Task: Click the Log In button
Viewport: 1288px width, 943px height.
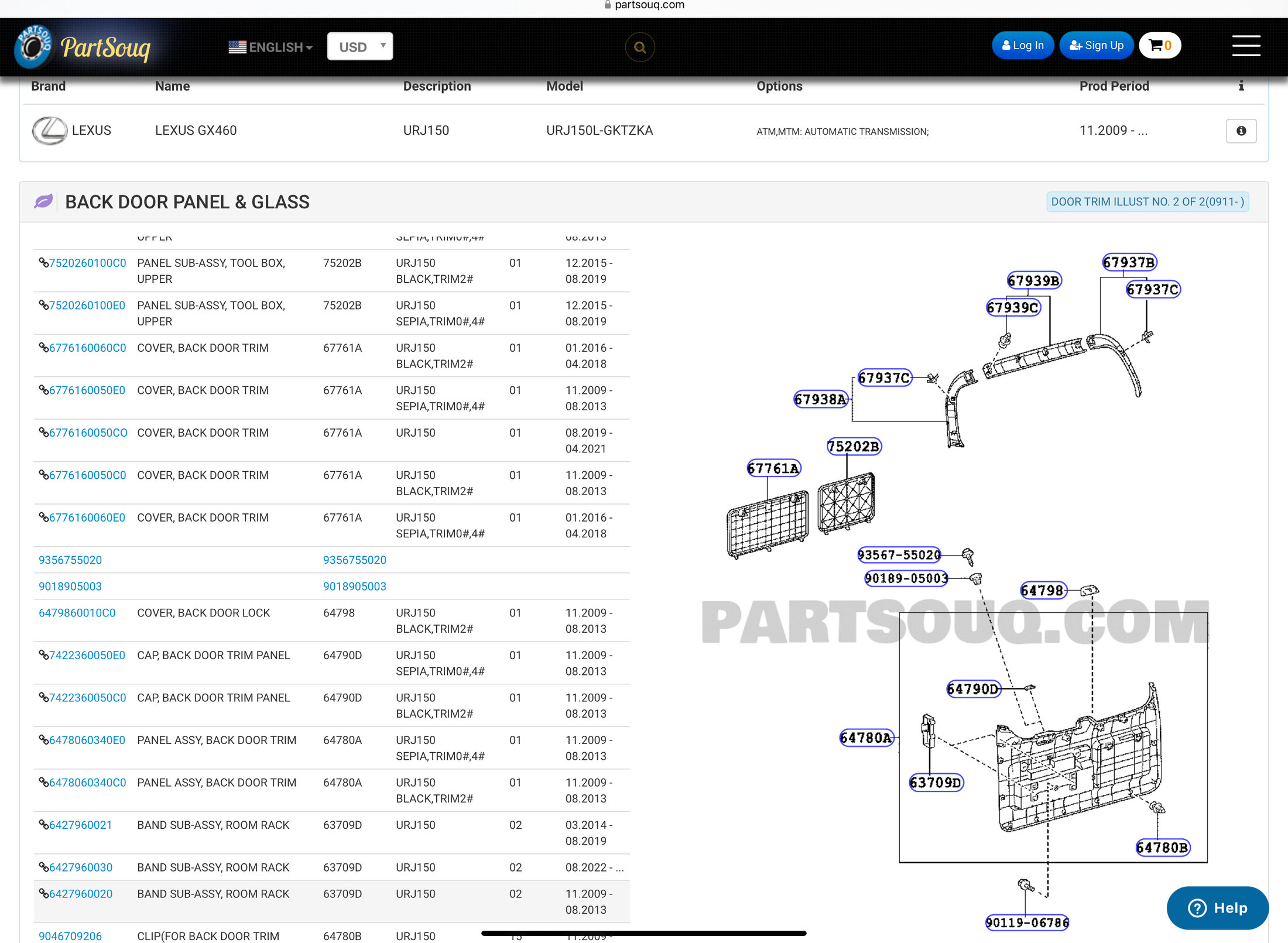Action: click(1023, 45)
